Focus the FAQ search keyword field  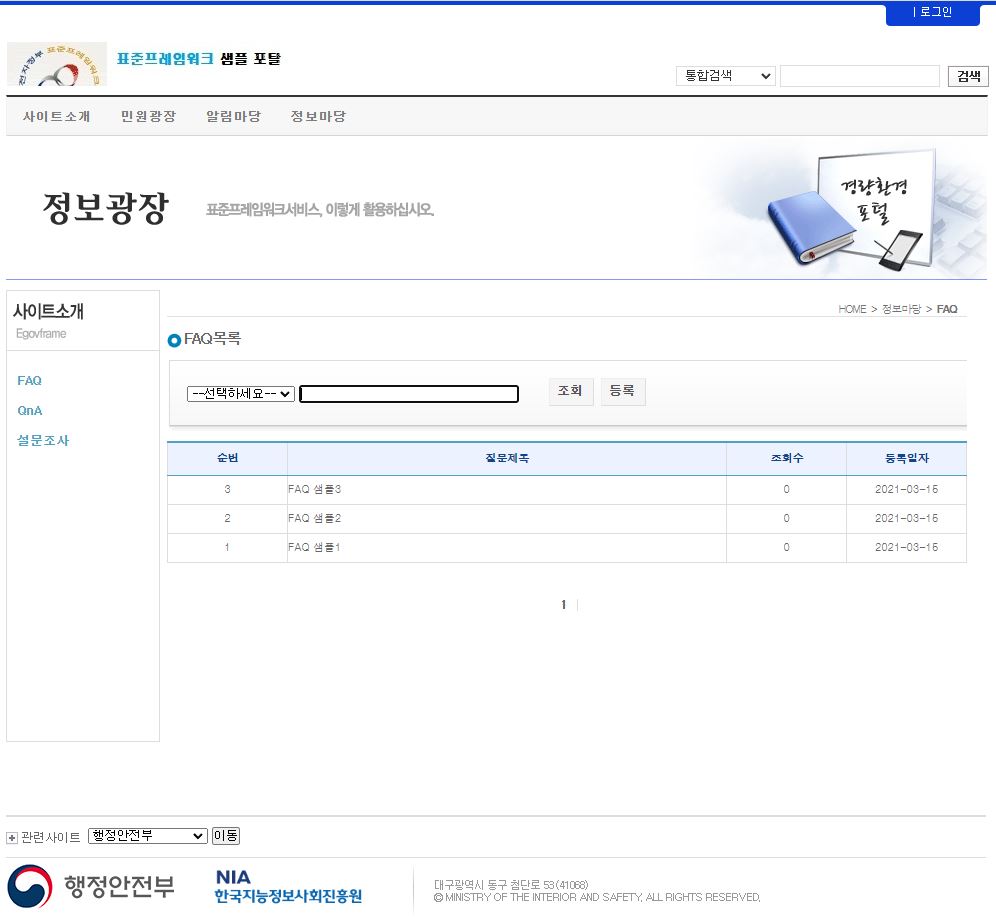[409, 394]
